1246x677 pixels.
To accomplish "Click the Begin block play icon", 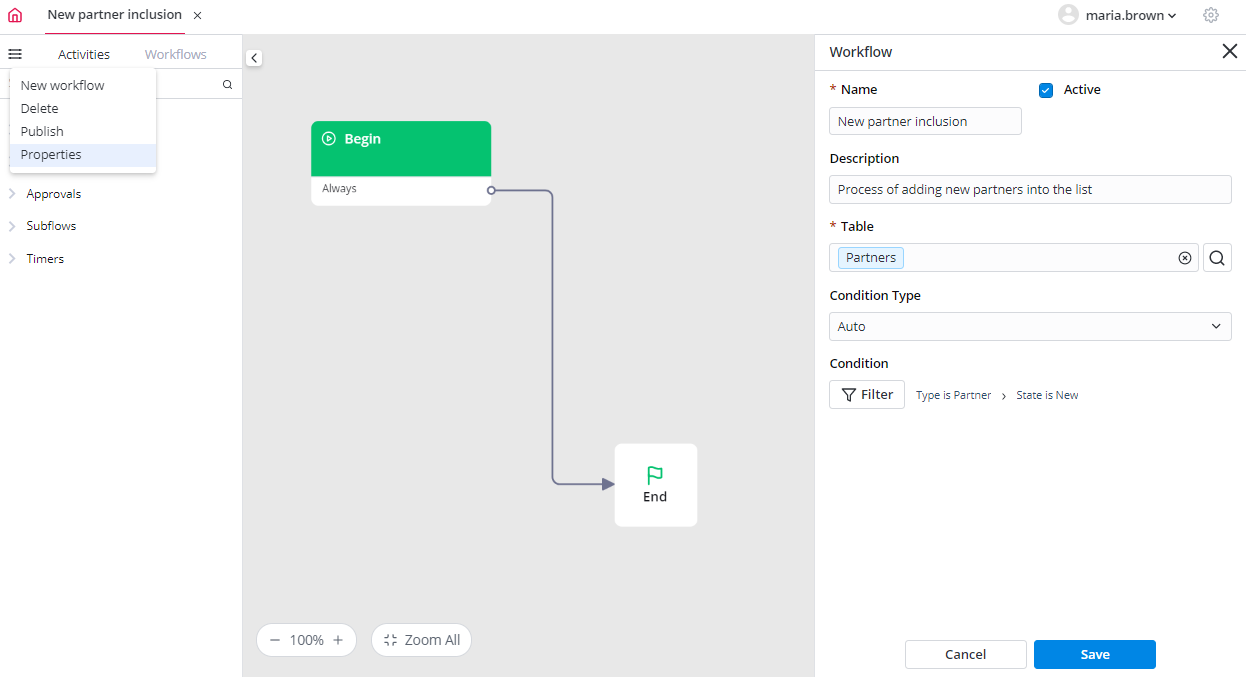I will click(x=329, y=139).
